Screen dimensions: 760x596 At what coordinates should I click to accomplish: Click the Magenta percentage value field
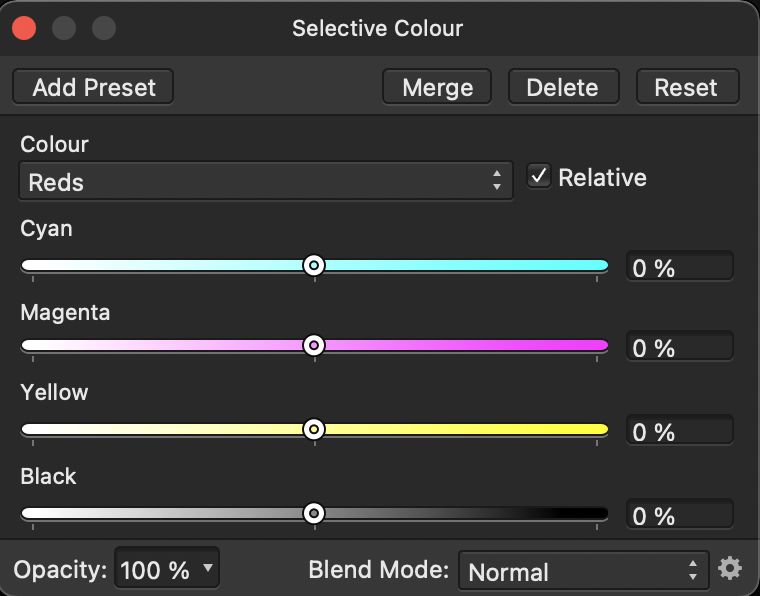pyautogui.click(x=680, y=346)
